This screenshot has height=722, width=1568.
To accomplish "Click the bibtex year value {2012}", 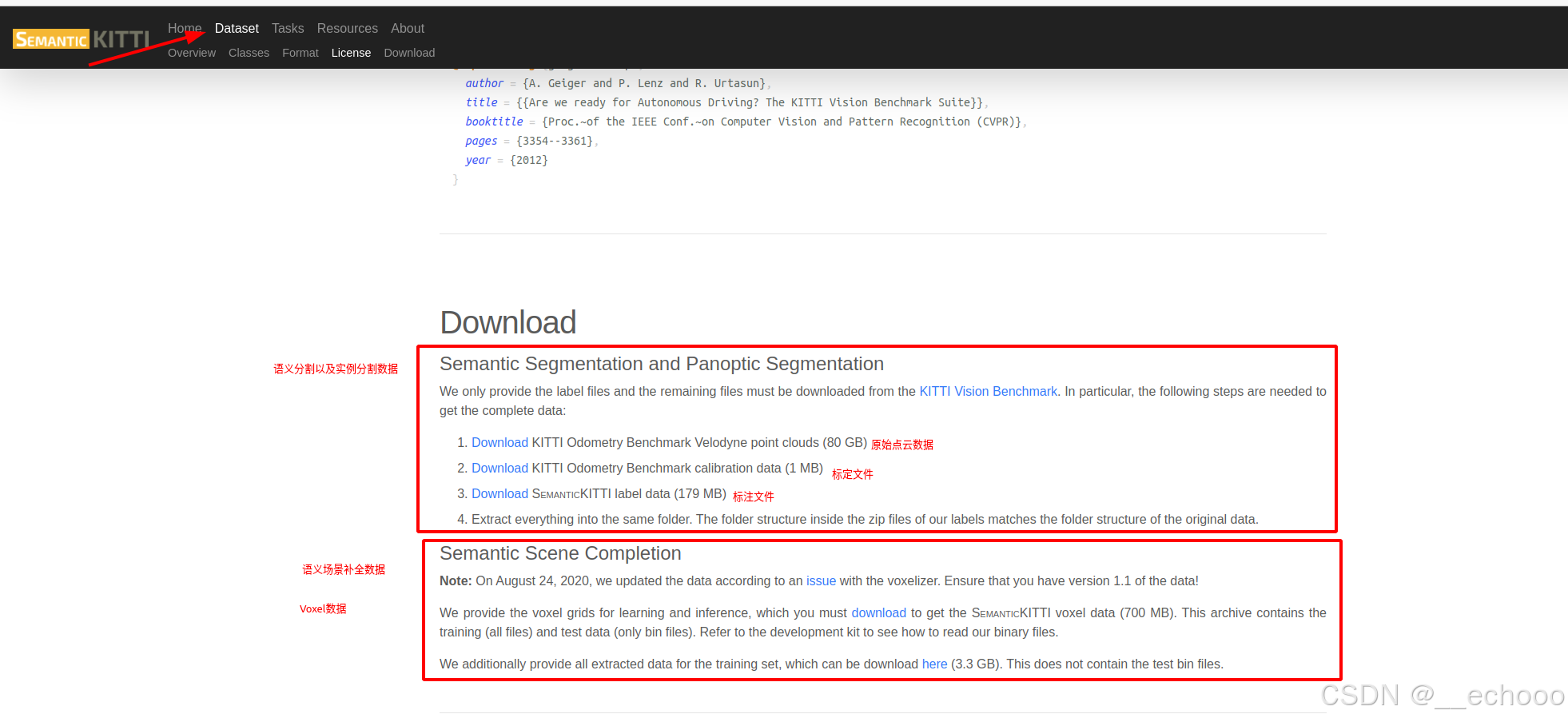I will pos(529,160).
